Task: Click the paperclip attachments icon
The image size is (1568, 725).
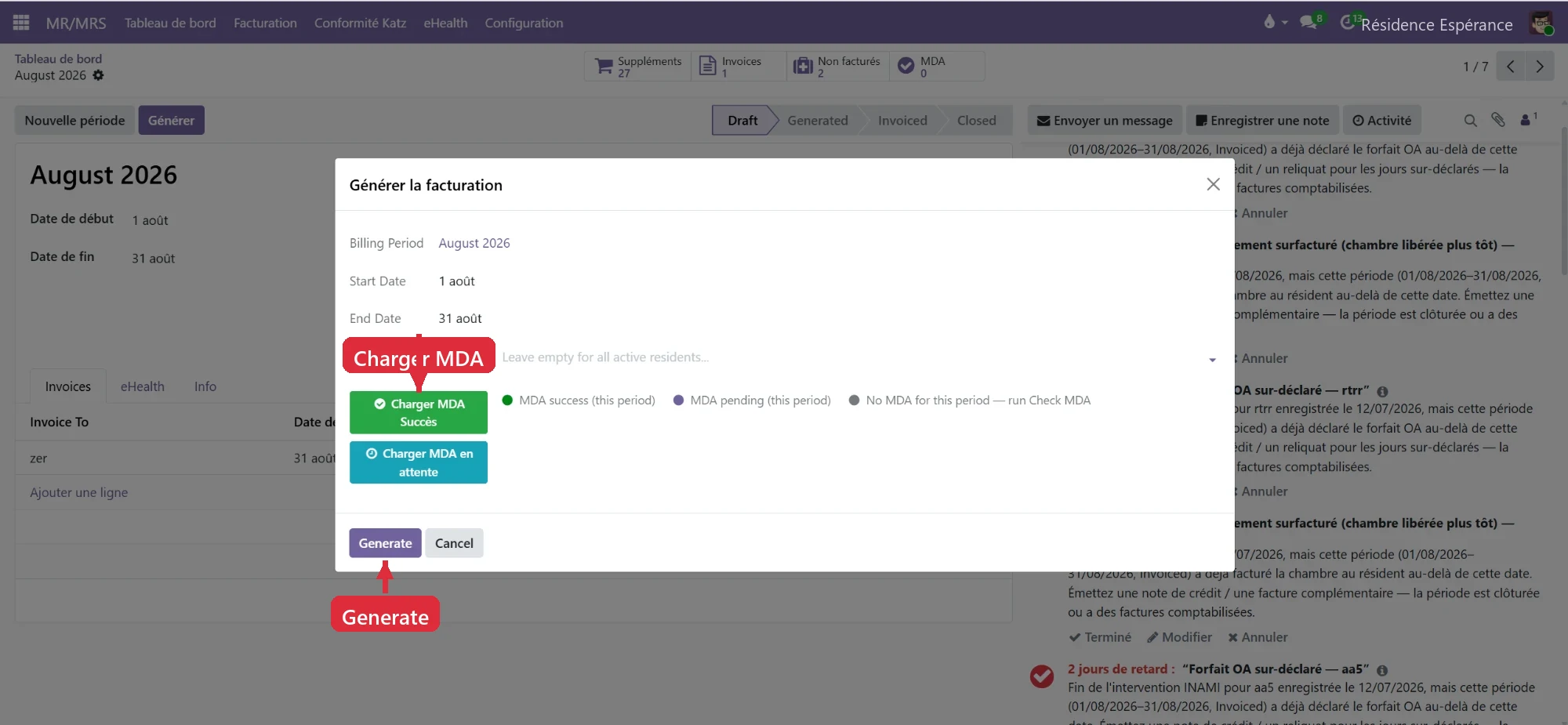Action: (x=1498, y=120)
